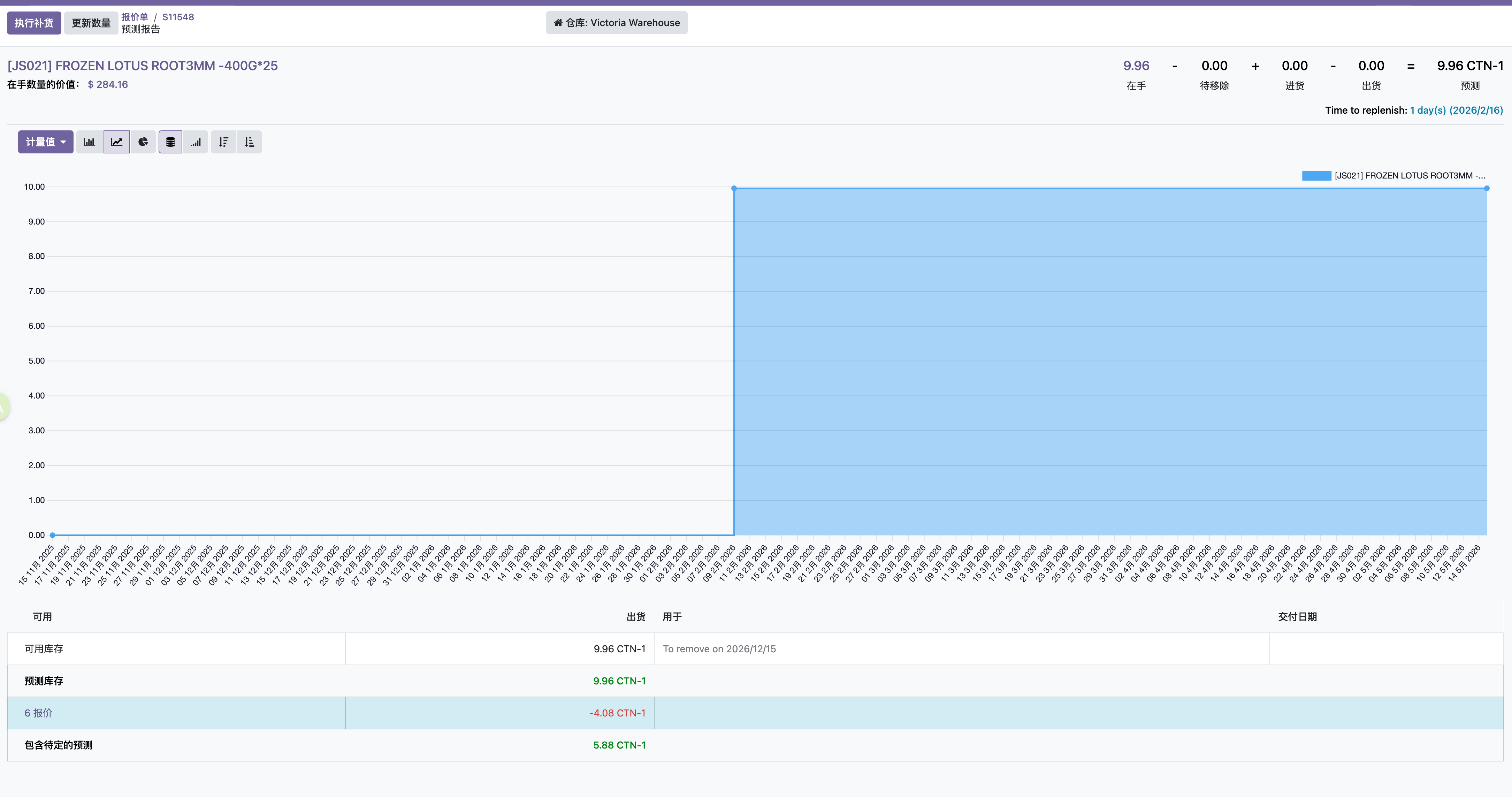Click the 更新数量 button

[91, 23]
